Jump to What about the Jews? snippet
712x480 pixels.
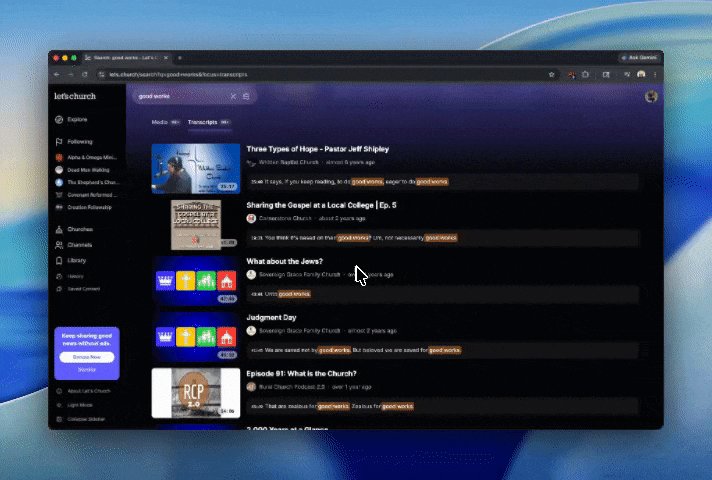click(442, 294)
